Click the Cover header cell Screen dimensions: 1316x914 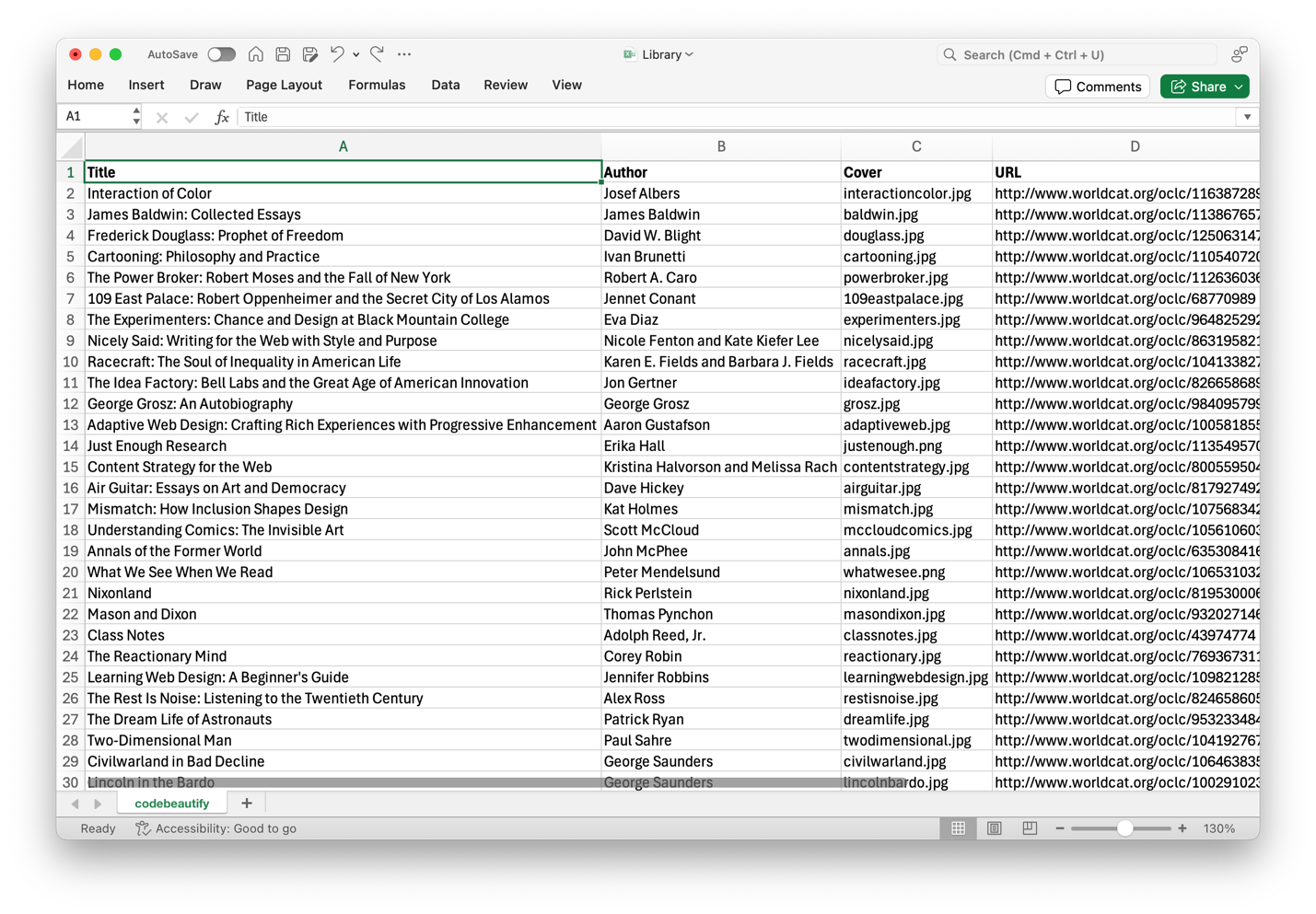pyautogui.click(x=916, y=172)
